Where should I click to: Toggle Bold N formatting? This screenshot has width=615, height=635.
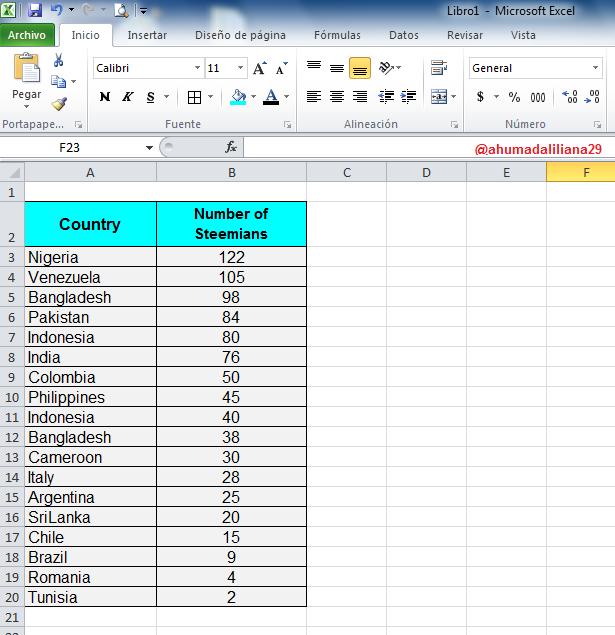105,97
